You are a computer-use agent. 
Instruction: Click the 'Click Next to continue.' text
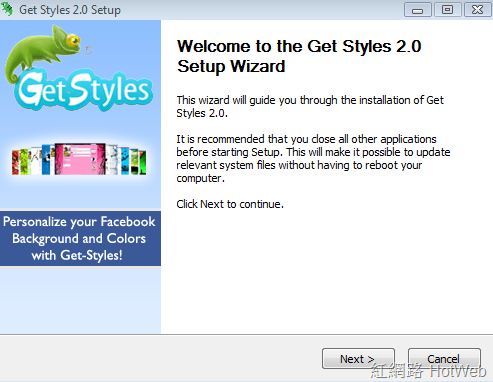[x=230, y=204]
